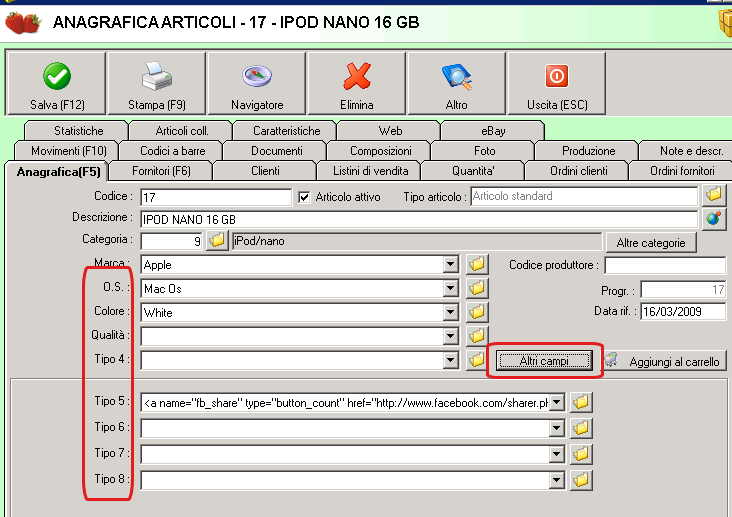732x517 pixels.
Task: Click the Descrizione field IPOD NANO 16 GB
Action: tap(419, 220)
